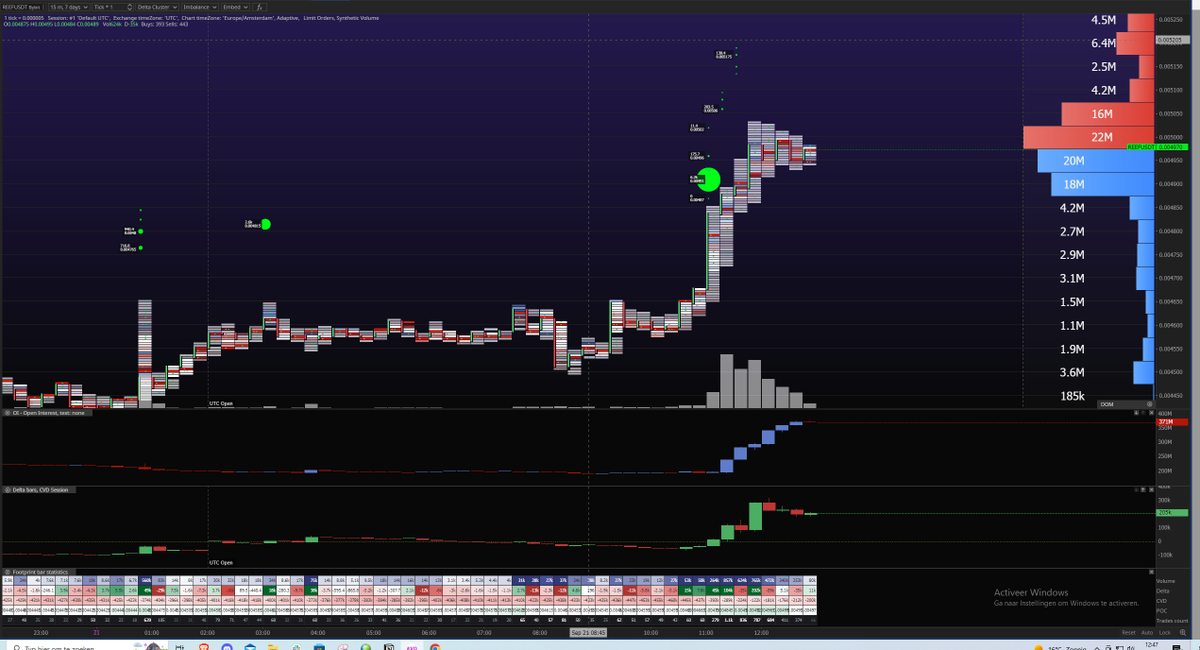Click the 'Delta bars, CVD Session' panel title

(x=38, y=489)
